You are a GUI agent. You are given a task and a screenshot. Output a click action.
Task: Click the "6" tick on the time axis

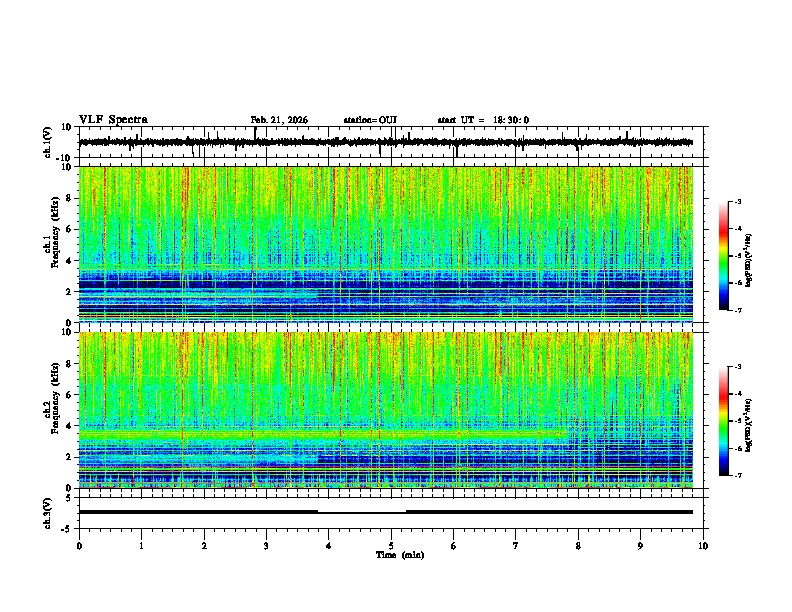[x=454, y=546]
